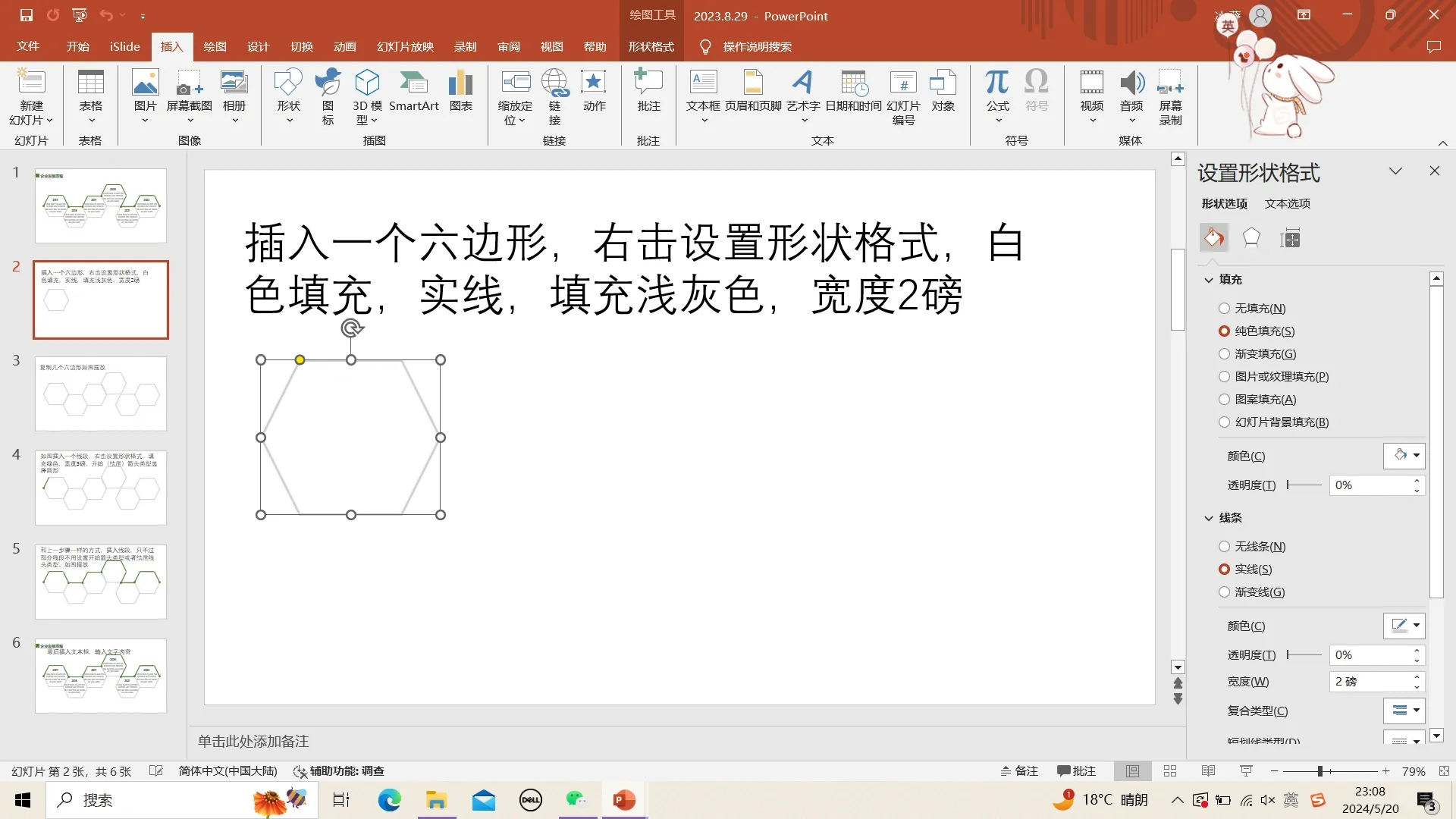Select slide 3 thumbnail

coord(100,394)
